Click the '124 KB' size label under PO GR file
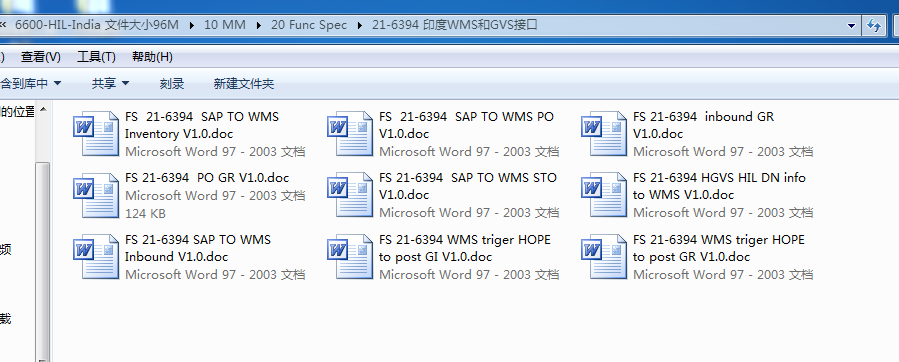Screen dimensions: 899x362 145,213
